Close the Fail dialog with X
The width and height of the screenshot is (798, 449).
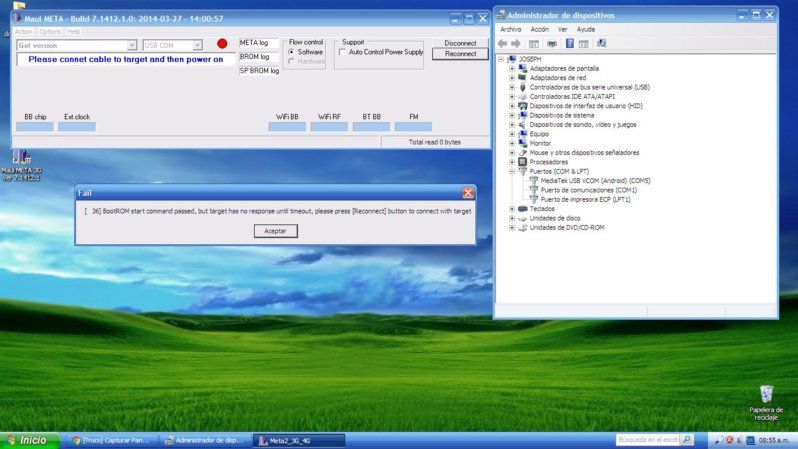pos(468,192)
